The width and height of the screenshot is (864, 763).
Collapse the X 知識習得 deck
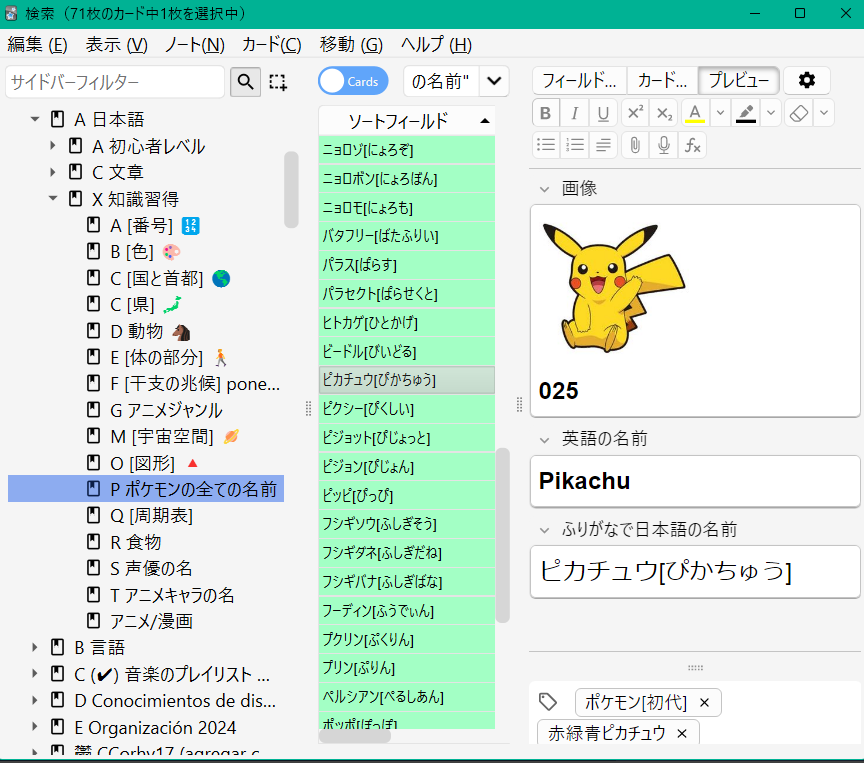pos(53,198)
